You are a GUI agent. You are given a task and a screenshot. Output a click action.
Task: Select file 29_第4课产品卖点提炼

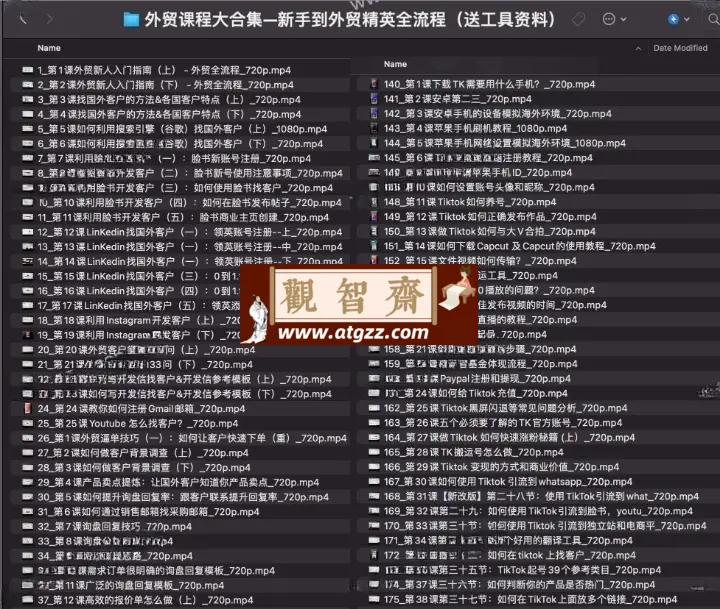[x=178, y=482]
